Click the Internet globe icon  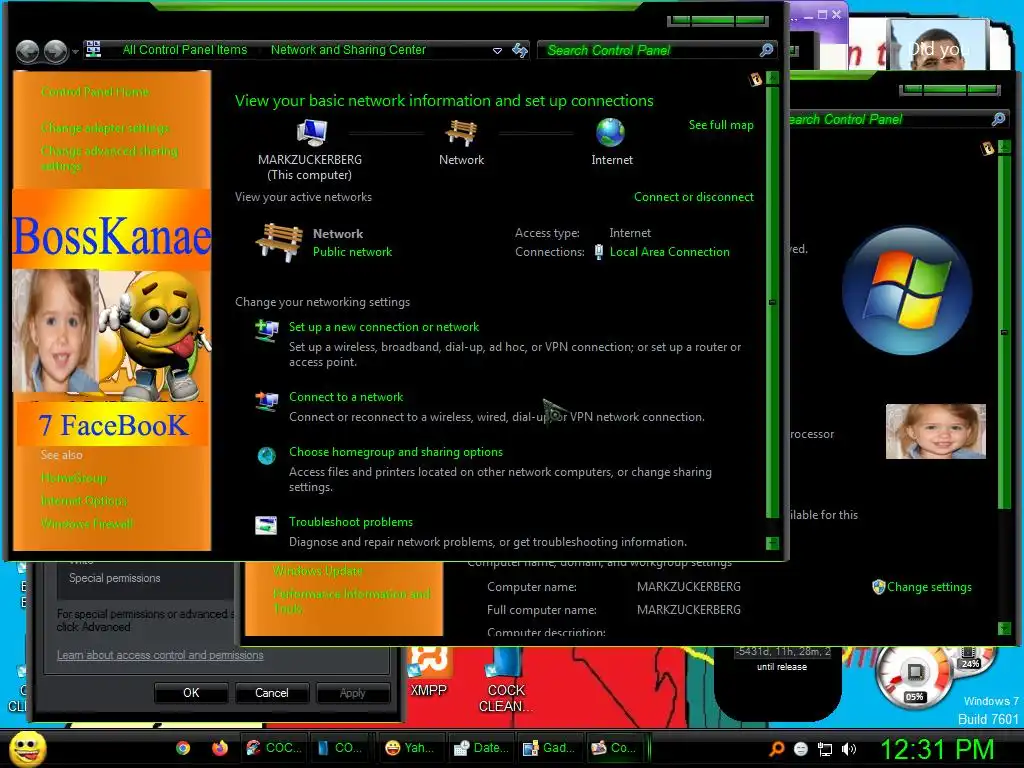point(611,133)
